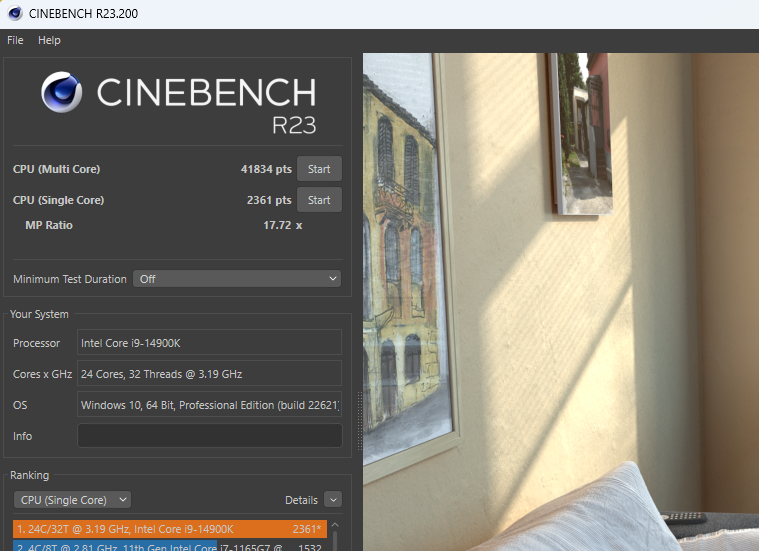This screenshot has width=759, height=551.
Task: Open the CPU (Single Core) ranking dropdown
Action: pyautogui.click(x=72, y=499)
